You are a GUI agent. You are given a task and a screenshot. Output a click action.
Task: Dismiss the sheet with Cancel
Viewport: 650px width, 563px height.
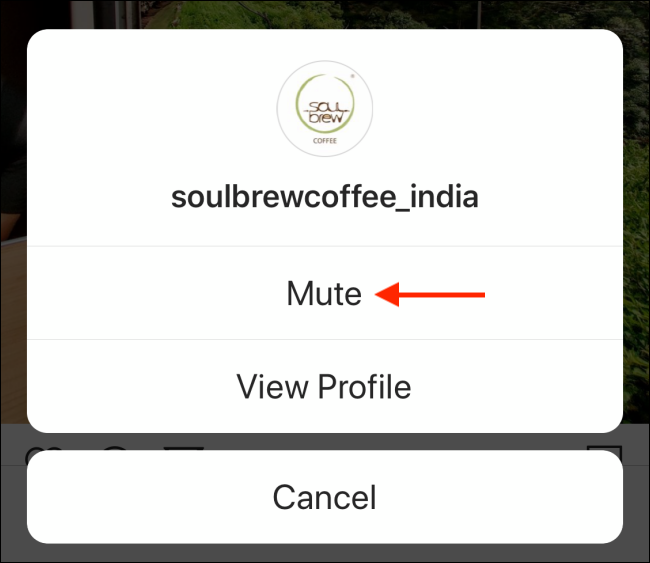(325, 497)
